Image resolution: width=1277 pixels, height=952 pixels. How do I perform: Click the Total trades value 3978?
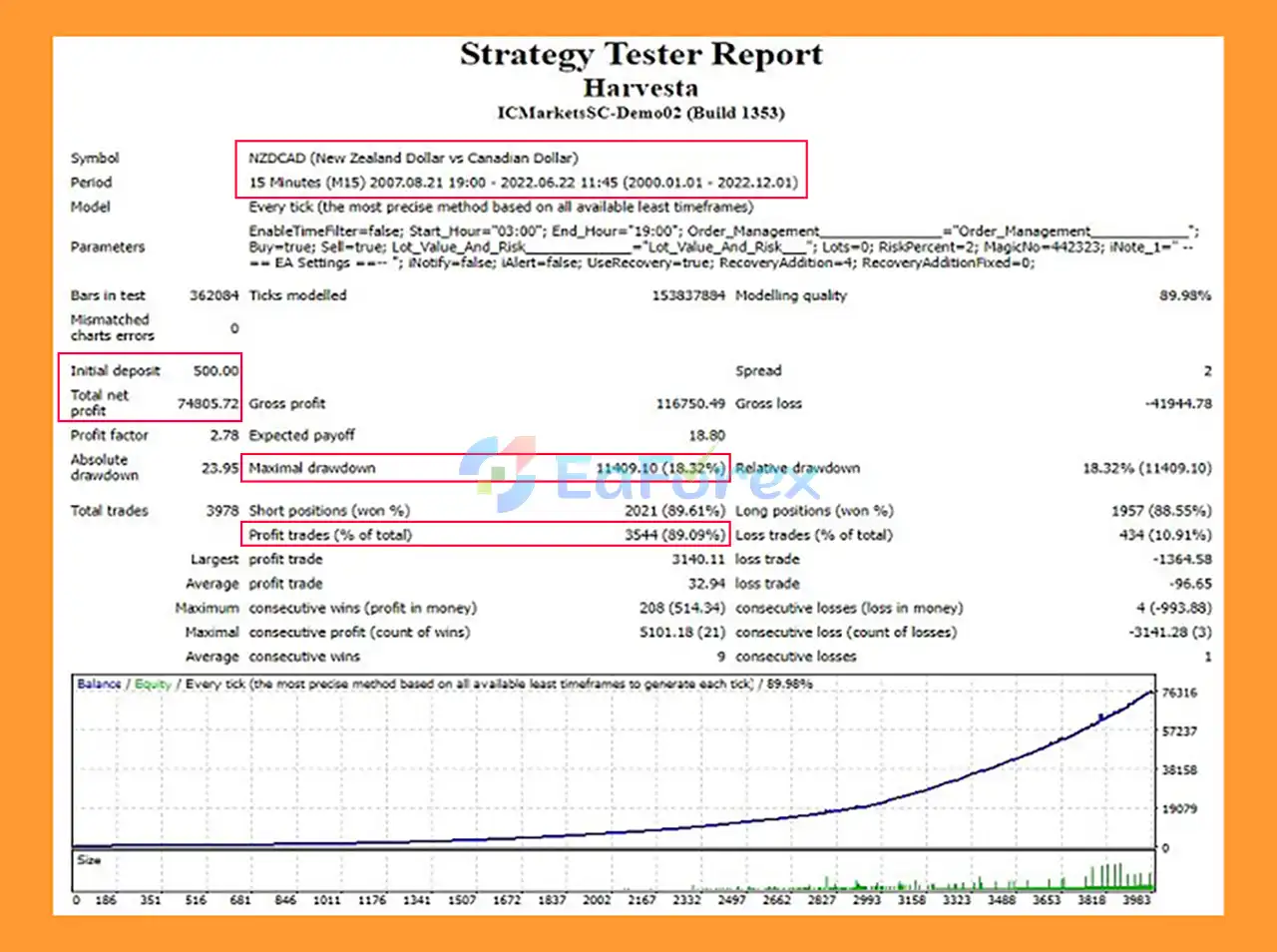pos(221,511)
